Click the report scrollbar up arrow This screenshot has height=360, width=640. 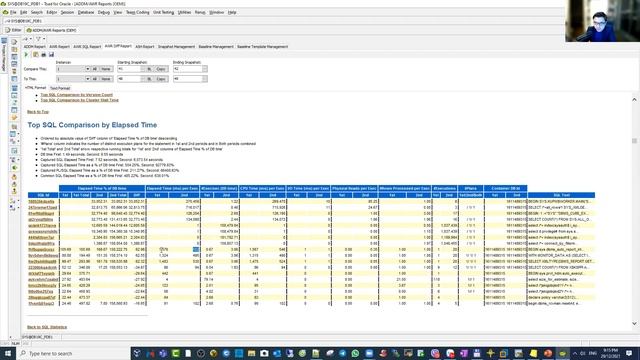click(x=634, y=100)
